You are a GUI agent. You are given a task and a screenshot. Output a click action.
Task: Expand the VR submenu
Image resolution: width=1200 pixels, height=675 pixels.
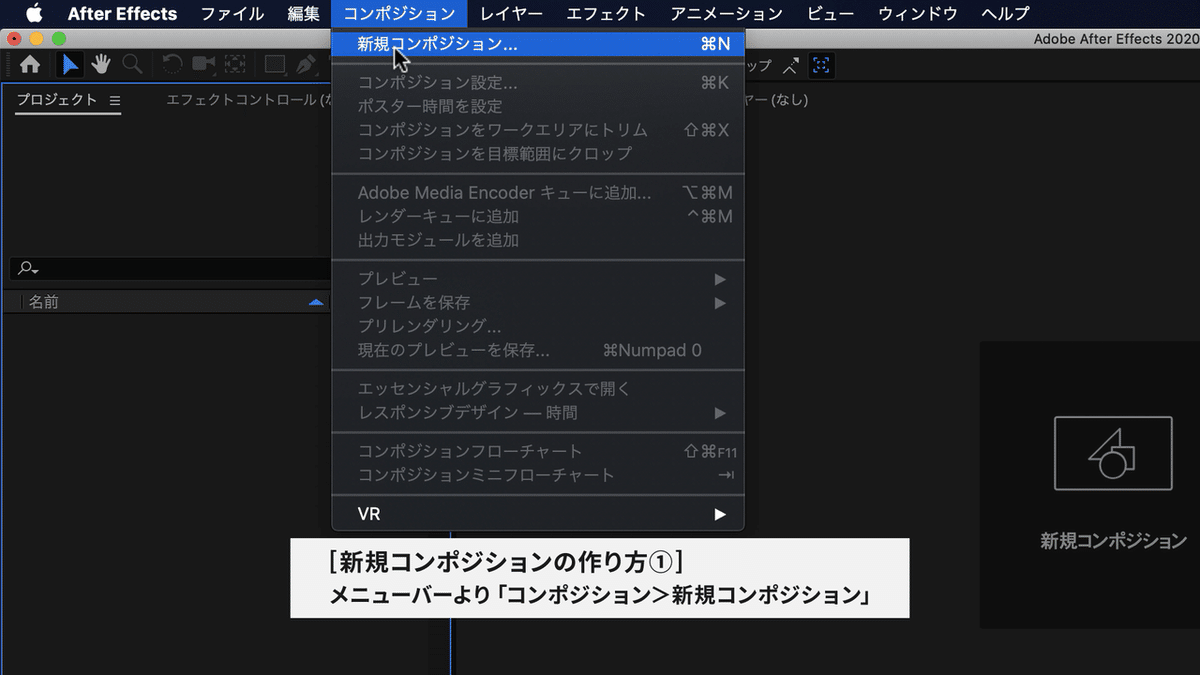click(x=538, y=514)
